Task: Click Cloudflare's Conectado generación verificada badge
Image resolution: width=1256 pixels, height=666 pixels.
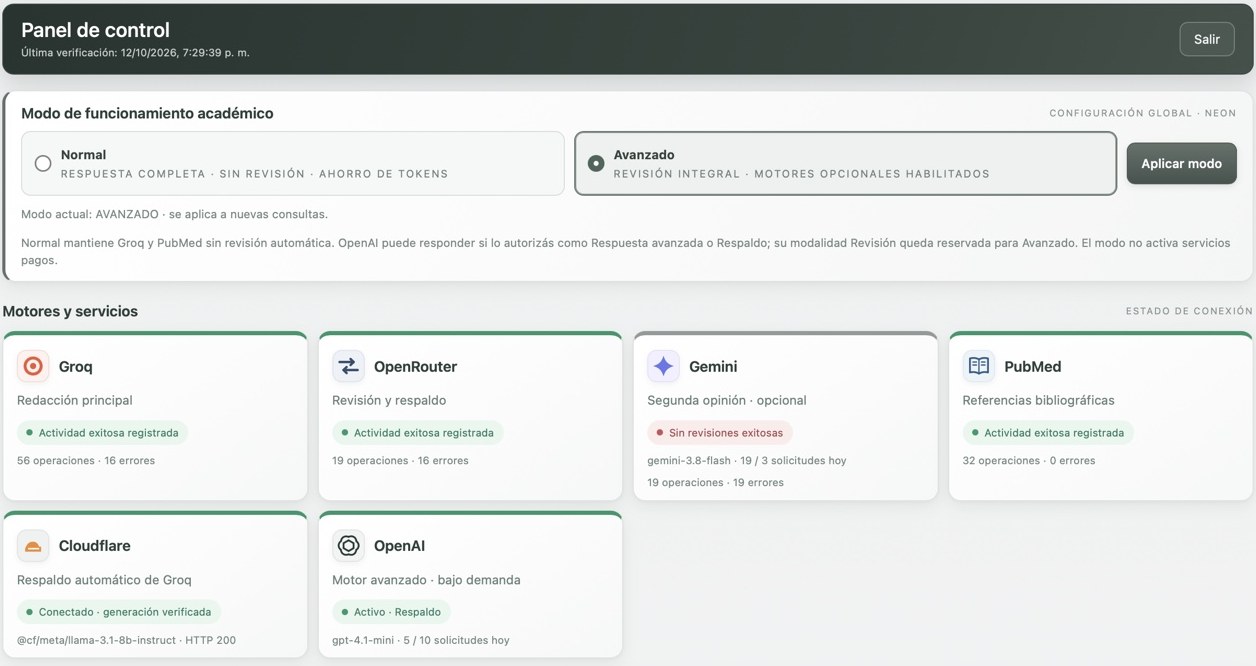Action: 119,612
